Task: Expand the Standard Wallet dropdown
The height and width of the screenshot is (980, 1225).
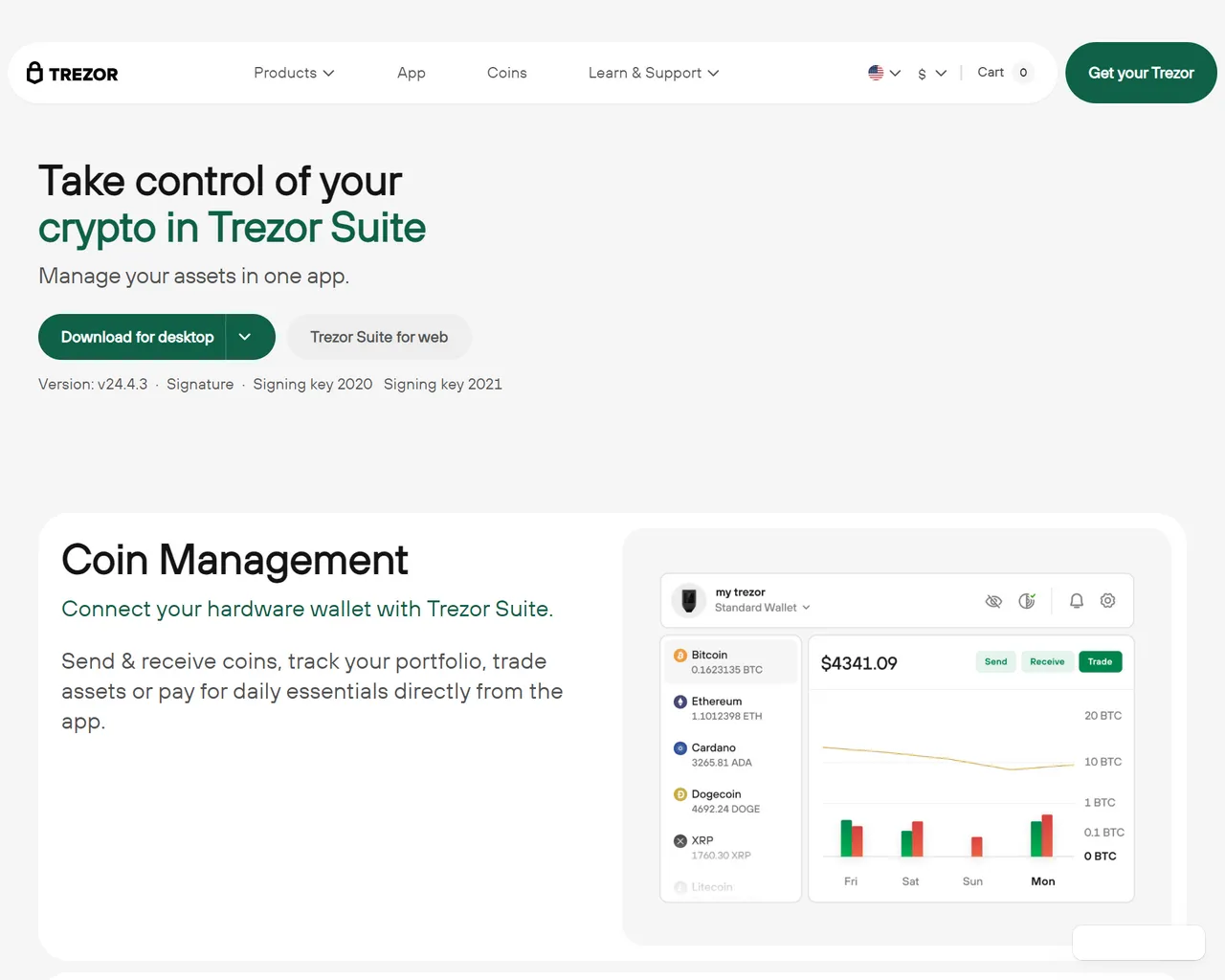Action: tap(763, 608)
